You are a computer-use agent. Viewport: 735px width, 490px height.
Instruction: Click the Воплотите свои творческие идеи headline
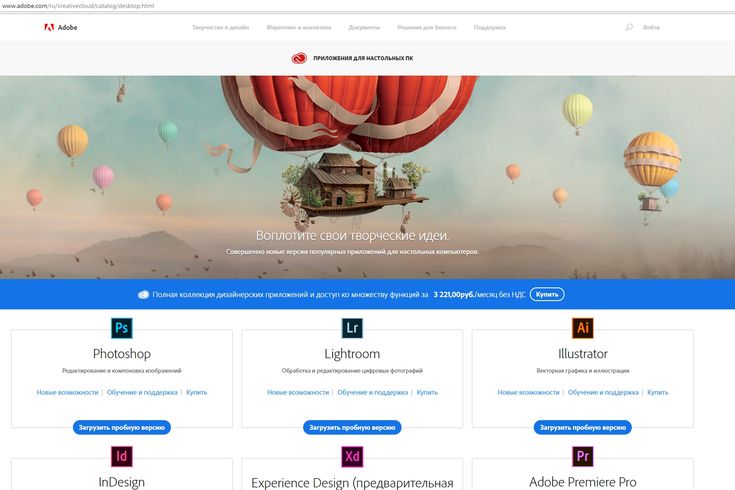pos(352,235)
